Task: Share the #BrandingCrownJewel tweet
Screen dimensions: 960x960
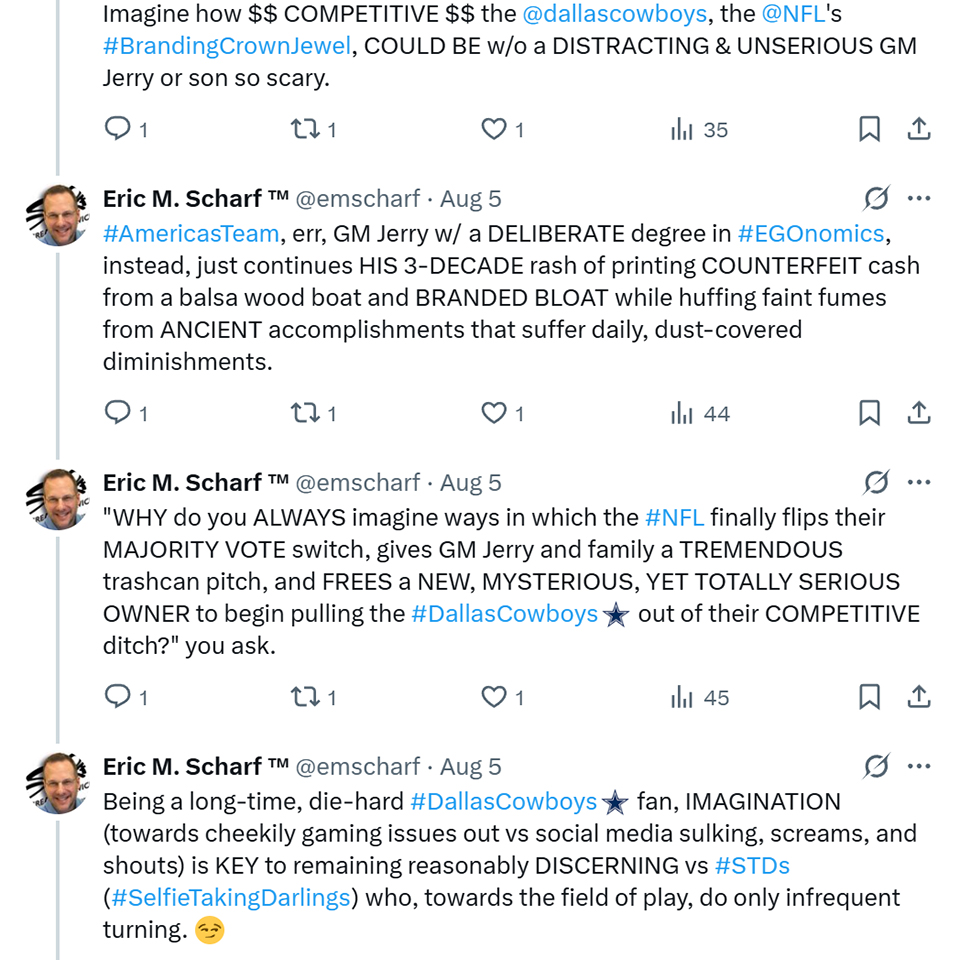Action: click(919, 129)
